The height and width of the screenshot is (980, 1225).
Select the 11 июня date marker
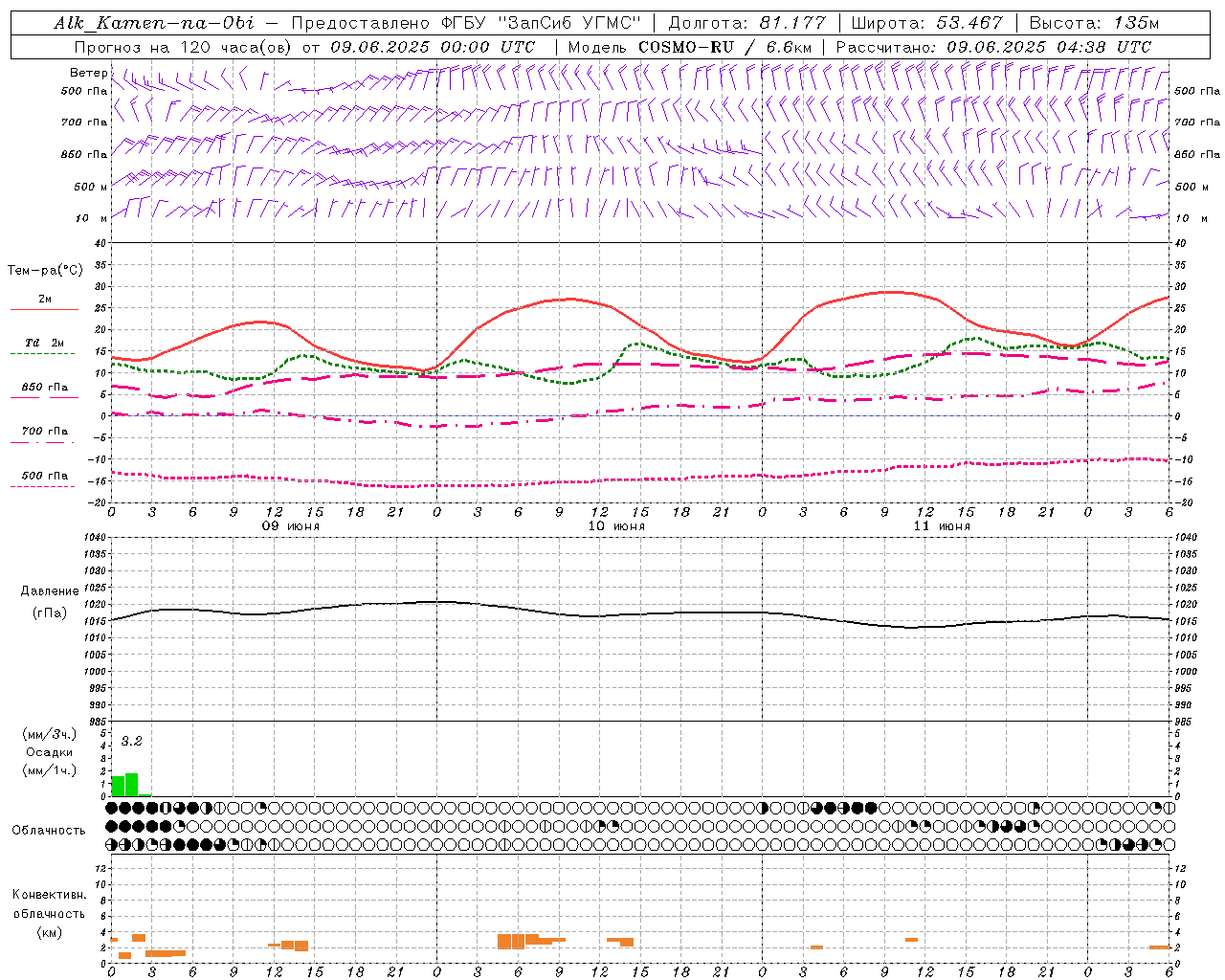[942, 526]
